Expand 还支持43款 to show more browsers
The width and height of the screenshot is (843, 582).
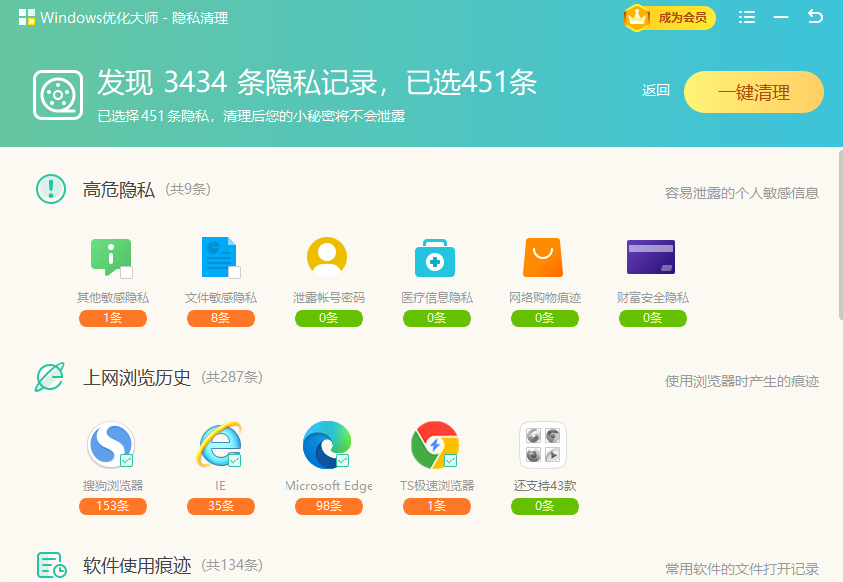tap(544, 444)
